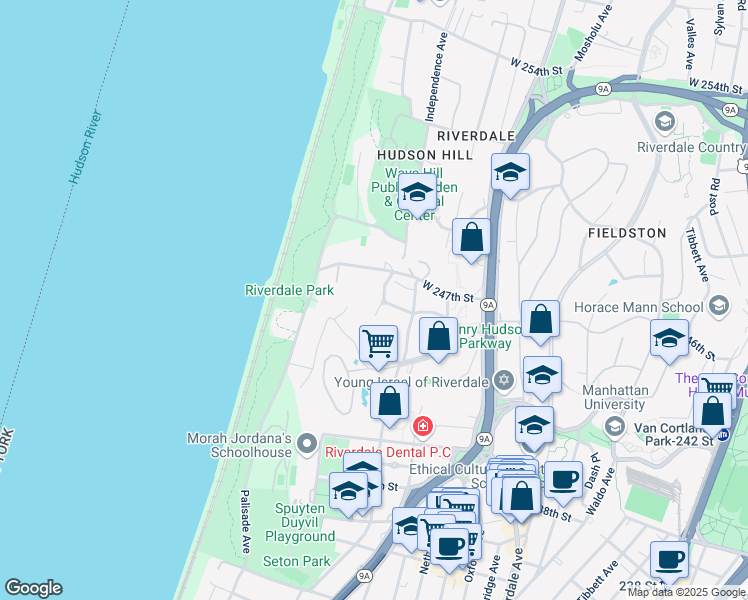
Task: Click the Google logo
Action: [x=33, y=588]
